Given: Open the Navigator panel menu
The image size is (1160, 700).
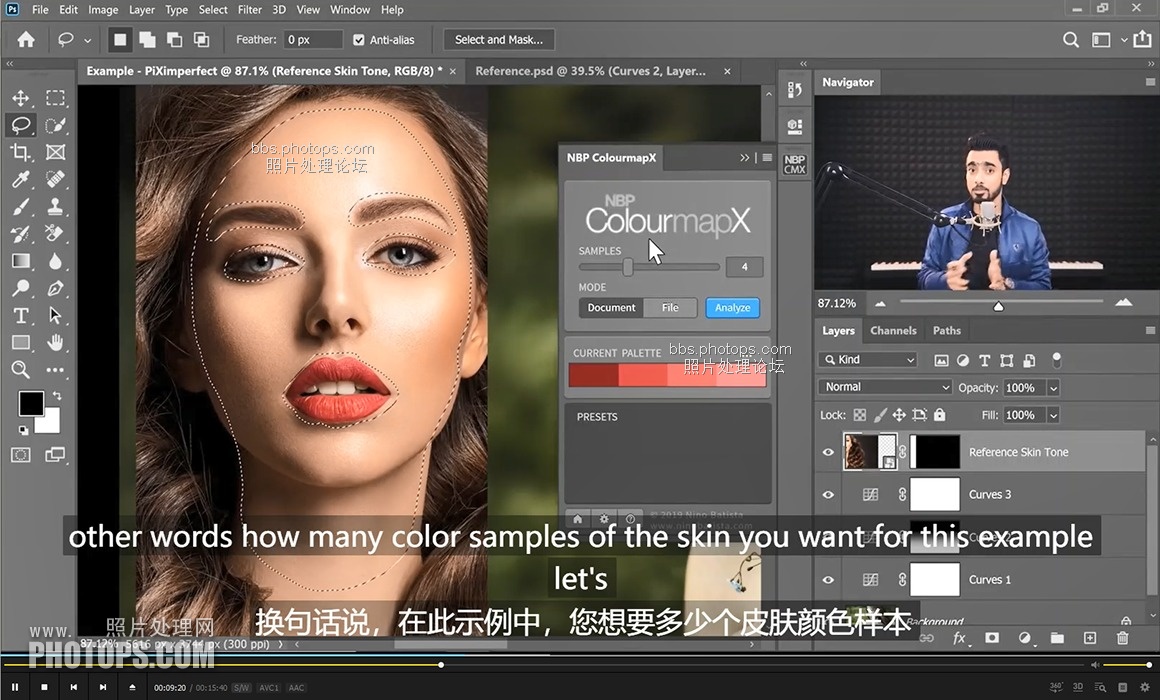Looking at the screenshot, I should 1150,82.
